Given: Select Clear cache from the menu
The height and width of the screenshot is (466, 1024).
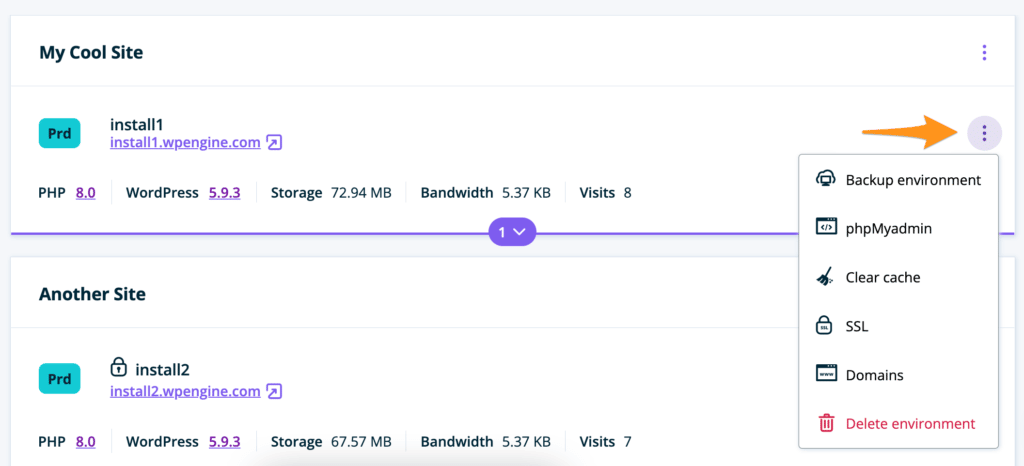Looking at the screenshot, I should pyautogui.click(x=882, y=277).
